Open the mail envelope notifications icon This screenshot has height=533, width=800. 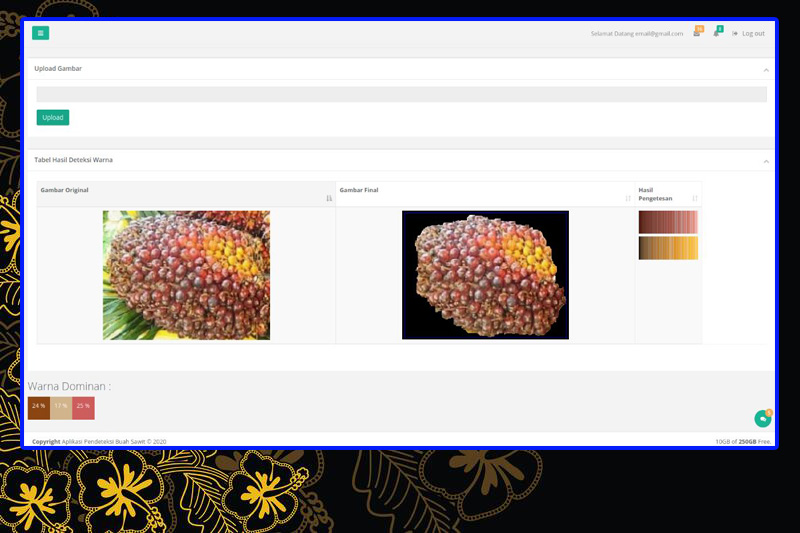tap(697, 33)
